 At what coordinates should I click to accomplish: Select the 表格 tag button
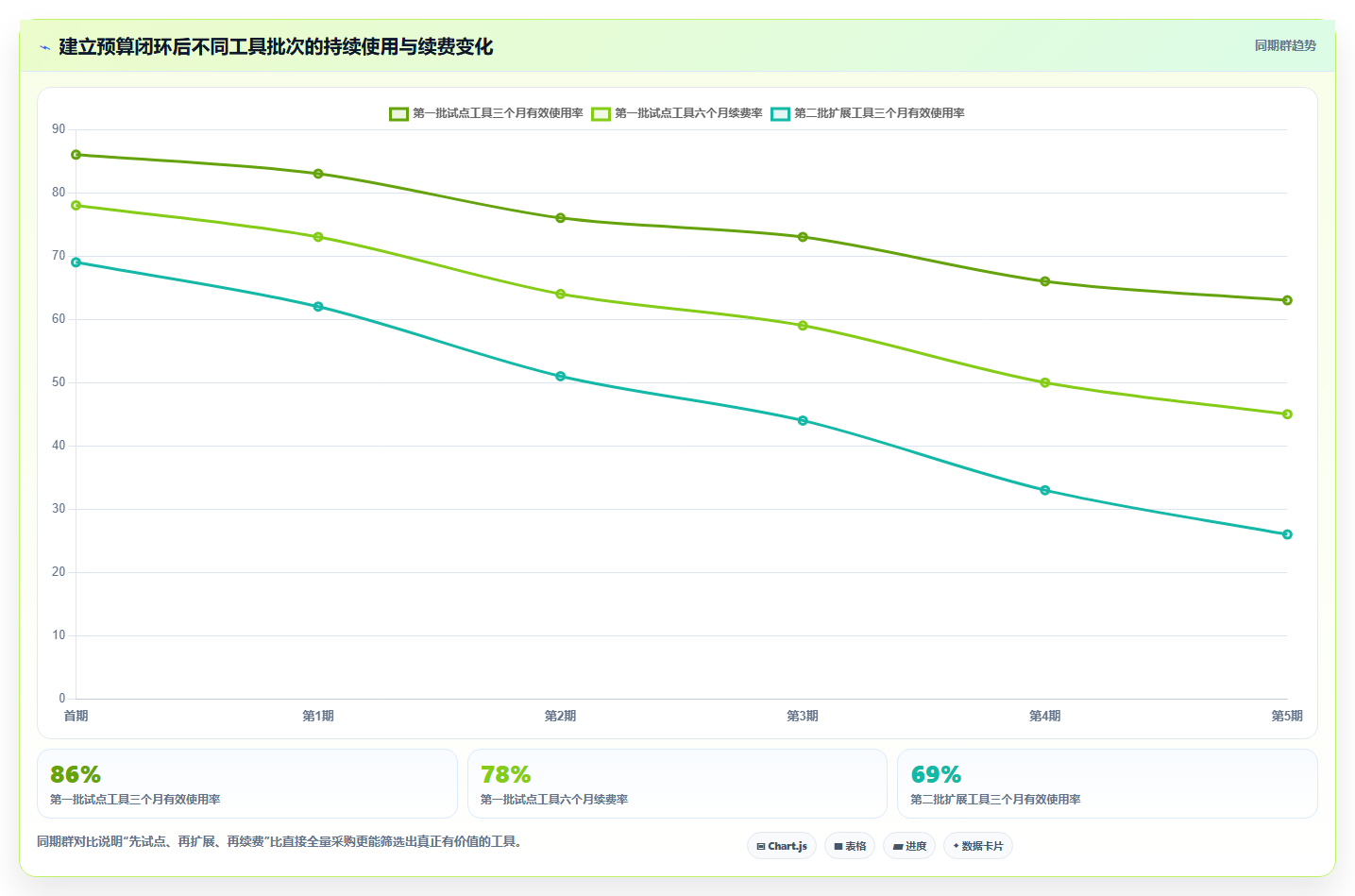point(850,846)
